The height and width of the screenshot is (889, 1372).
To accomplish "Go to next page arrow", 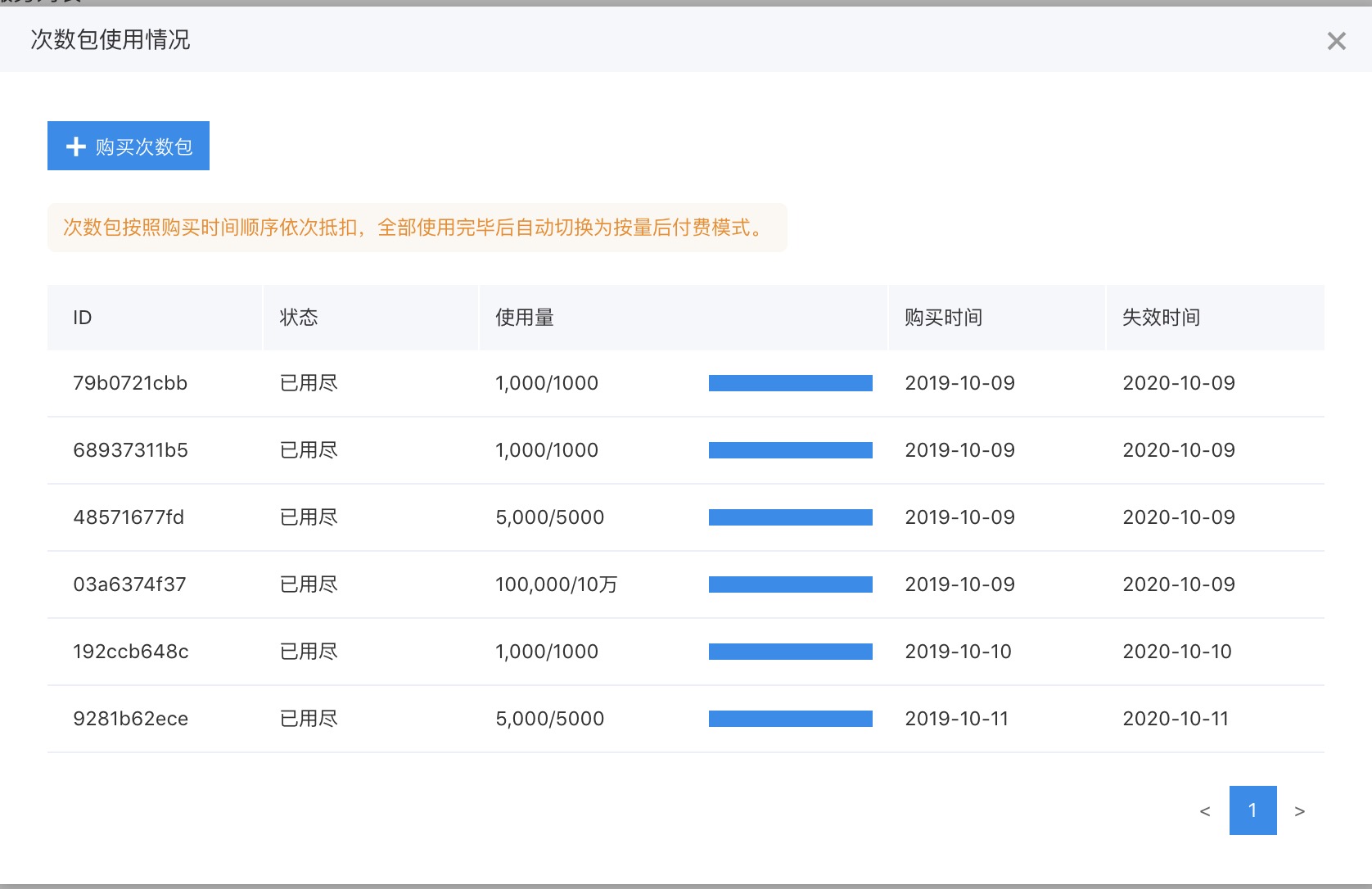I will pos(1299,811).
